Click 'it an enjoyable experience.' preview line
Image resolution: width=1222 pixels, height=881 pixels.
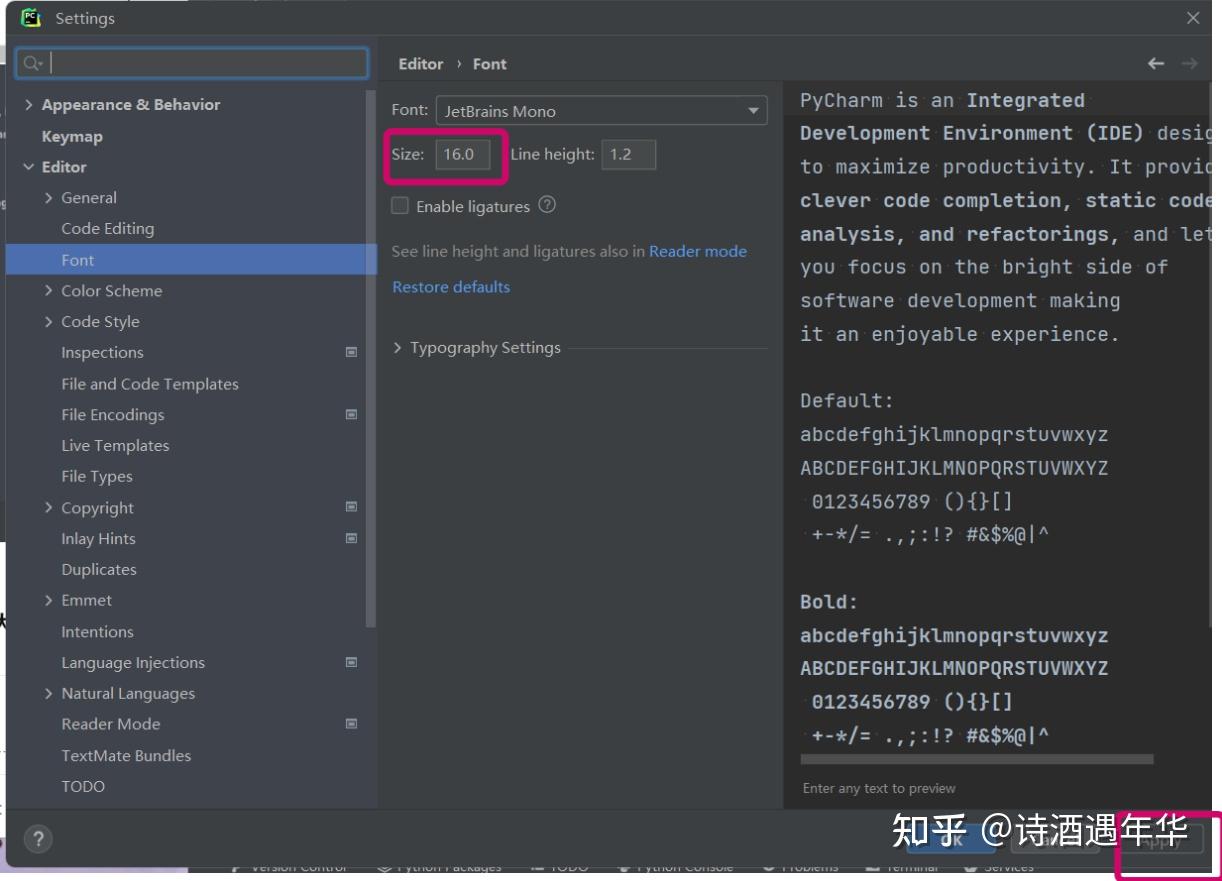(960, 334)
